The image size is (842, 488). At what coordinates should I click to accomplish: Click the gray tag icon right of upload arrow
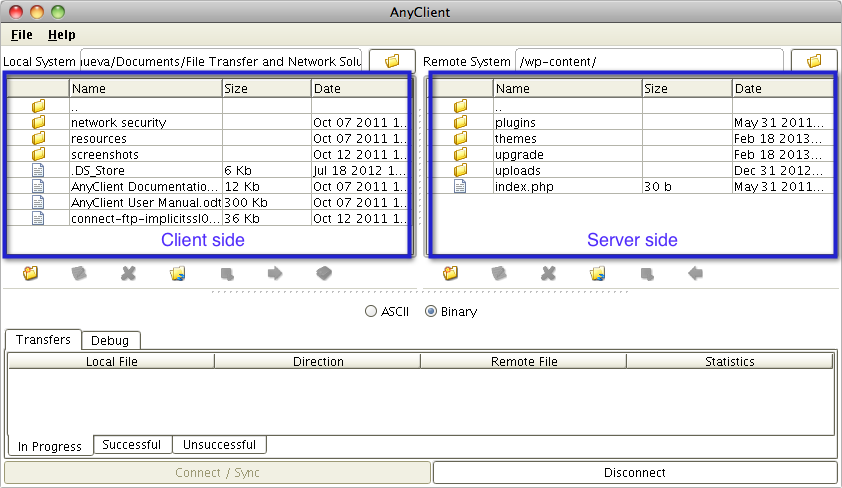324,273
